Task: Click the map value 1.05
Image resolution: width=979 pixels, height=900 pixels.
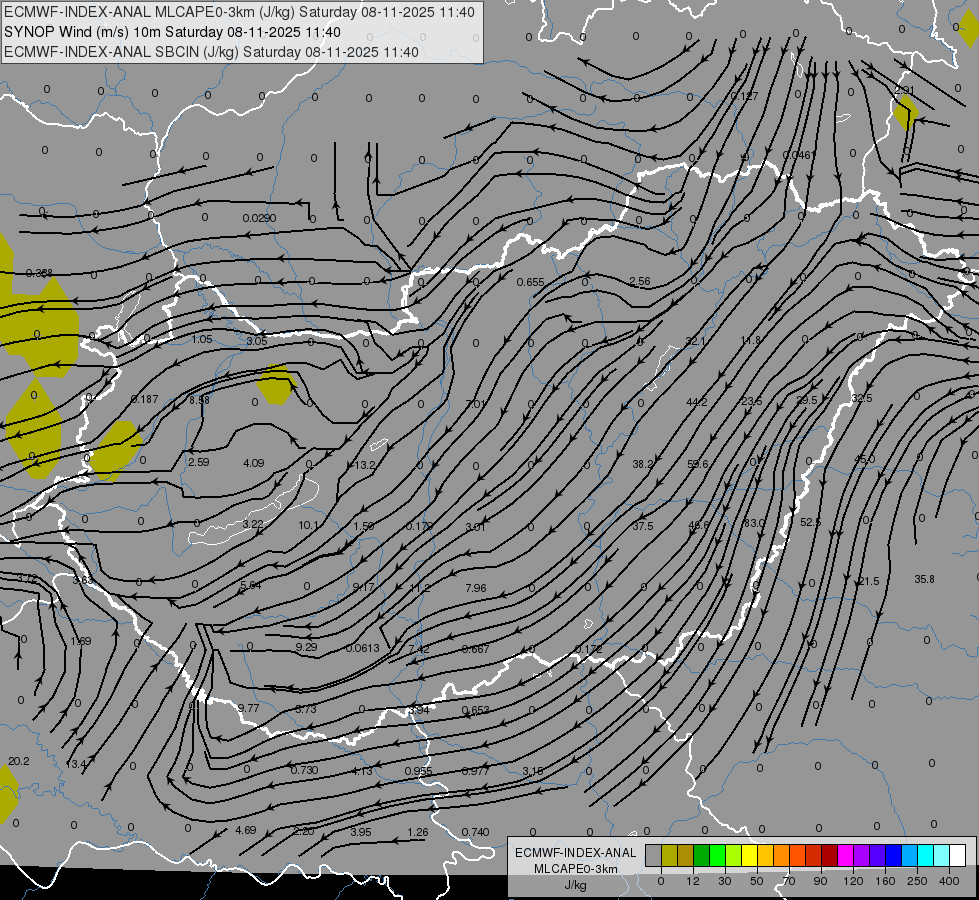Action: (x=202, y=339)
